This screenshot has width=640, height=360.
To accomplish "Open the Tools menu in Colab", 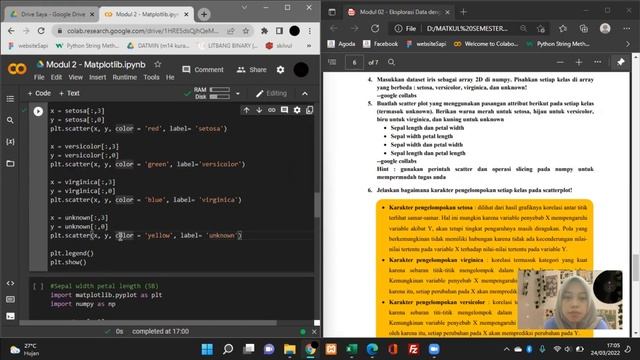I will (x=151, y=77).
